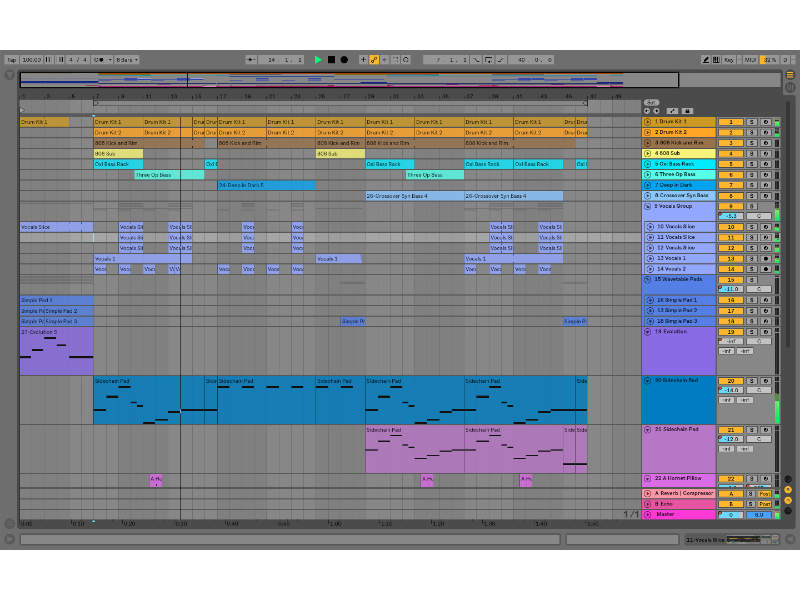Select the 37-Evolution 5 clip
This screenshot has width=800, height=600.
(57, 351)
